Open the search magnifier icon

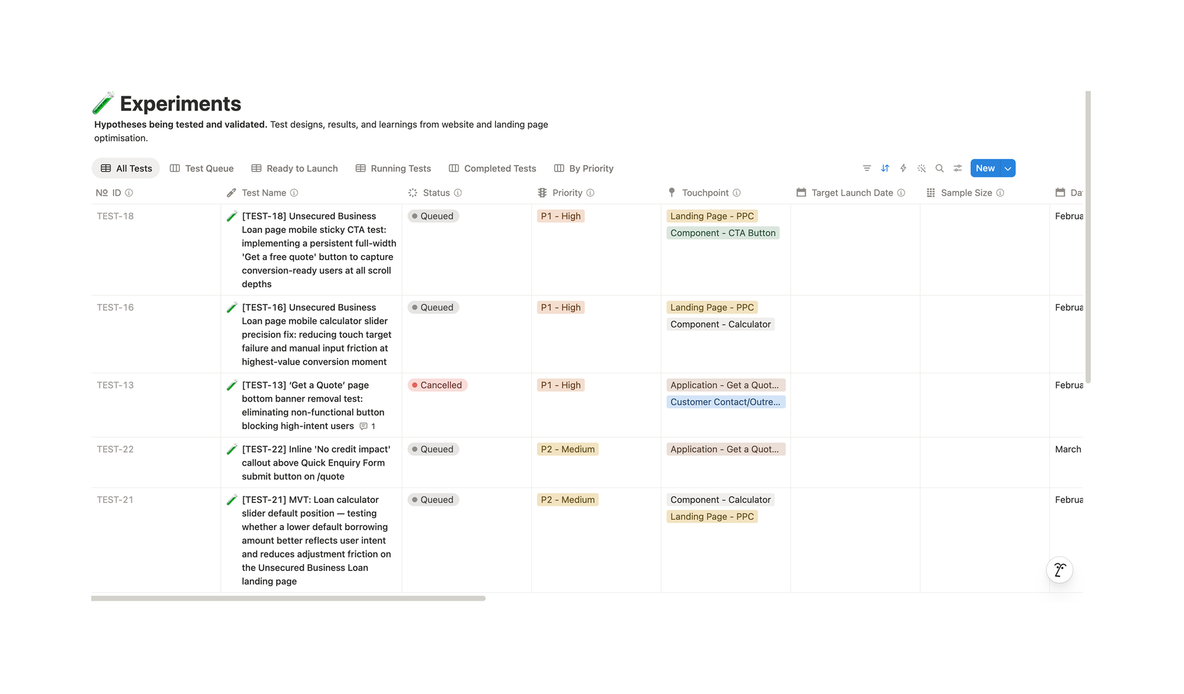939,168
